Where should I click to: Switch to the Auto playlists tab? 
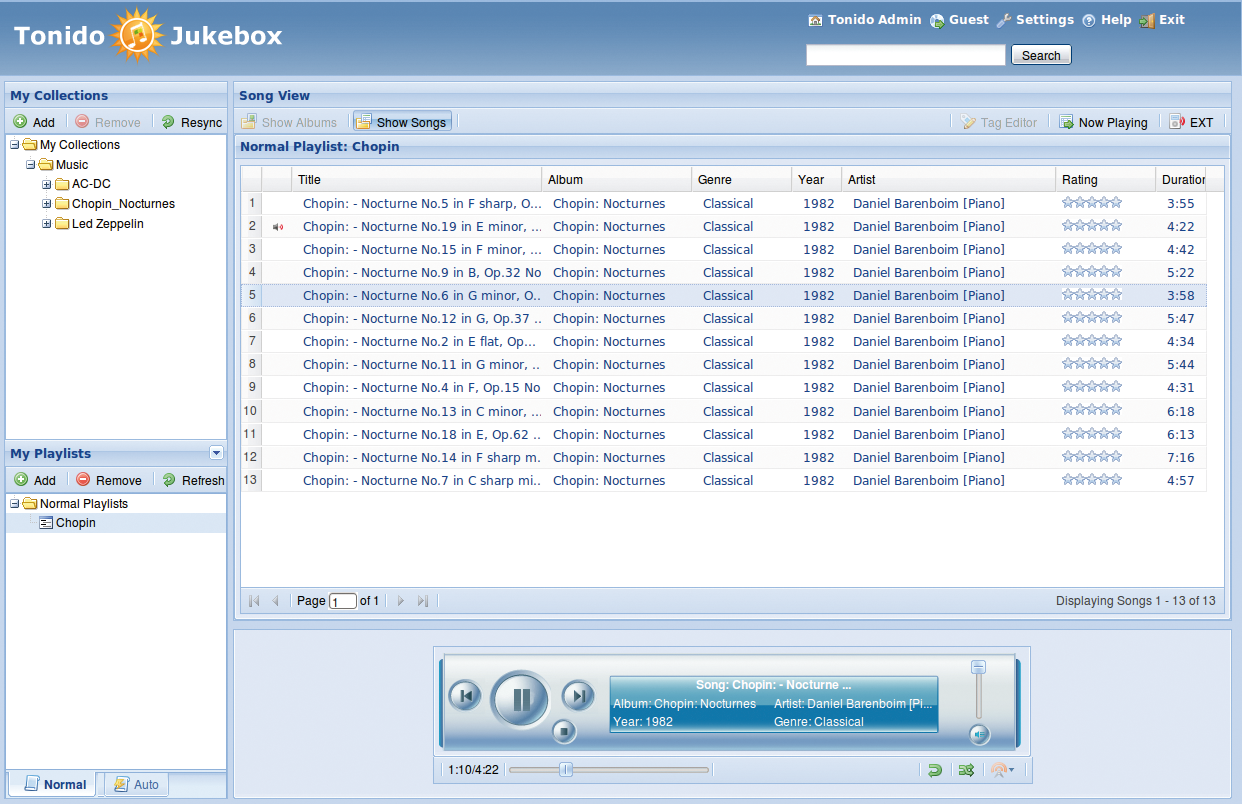136,784
